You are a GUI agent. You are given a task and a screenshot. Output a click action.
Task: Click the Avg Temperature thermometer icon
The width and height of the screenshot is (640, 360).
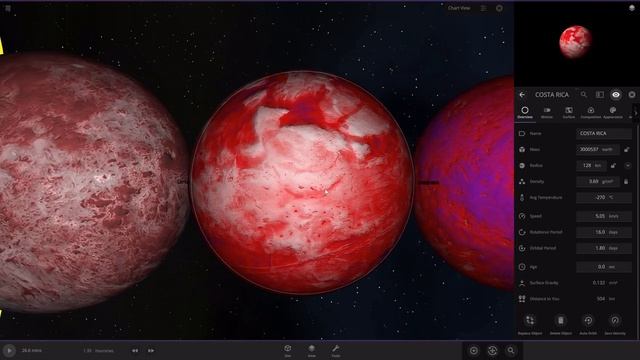(522, 197)
